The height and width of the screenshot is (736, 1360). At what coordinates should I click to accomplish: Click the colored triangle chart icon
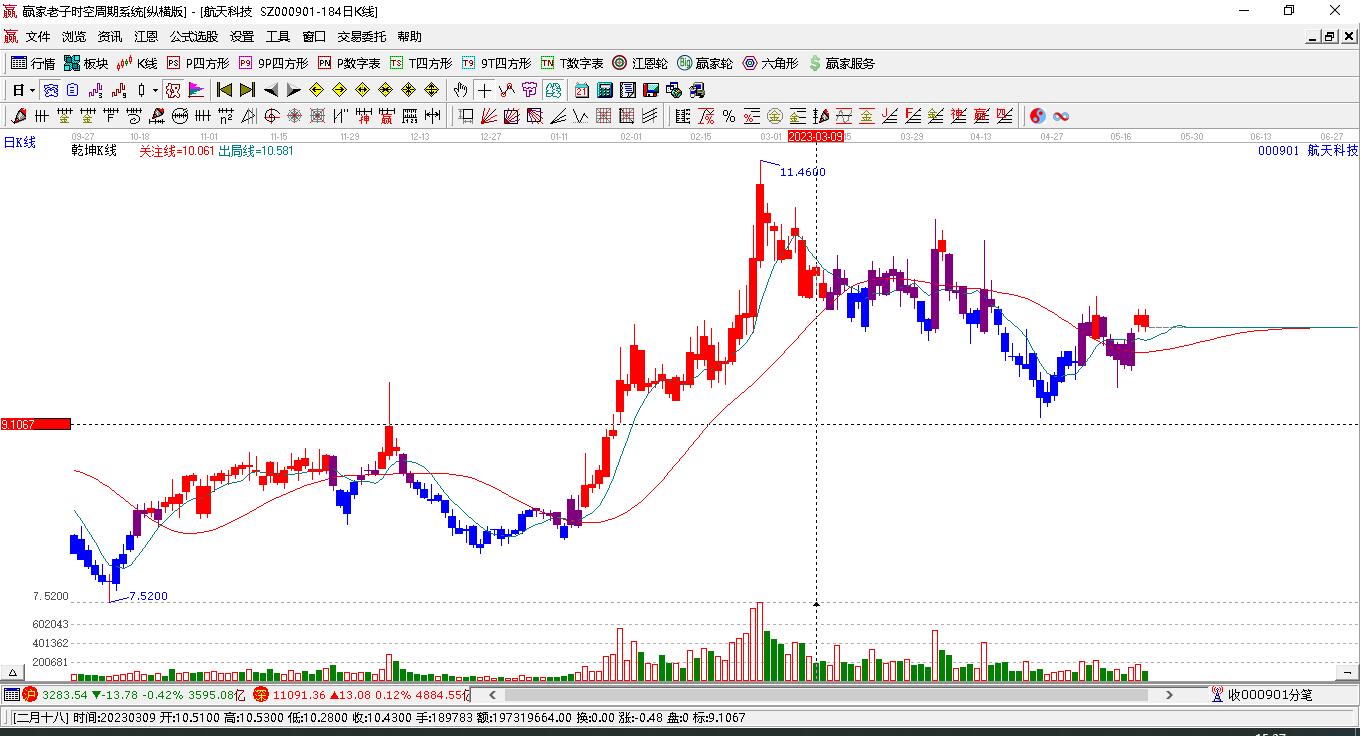click(197, 90)
